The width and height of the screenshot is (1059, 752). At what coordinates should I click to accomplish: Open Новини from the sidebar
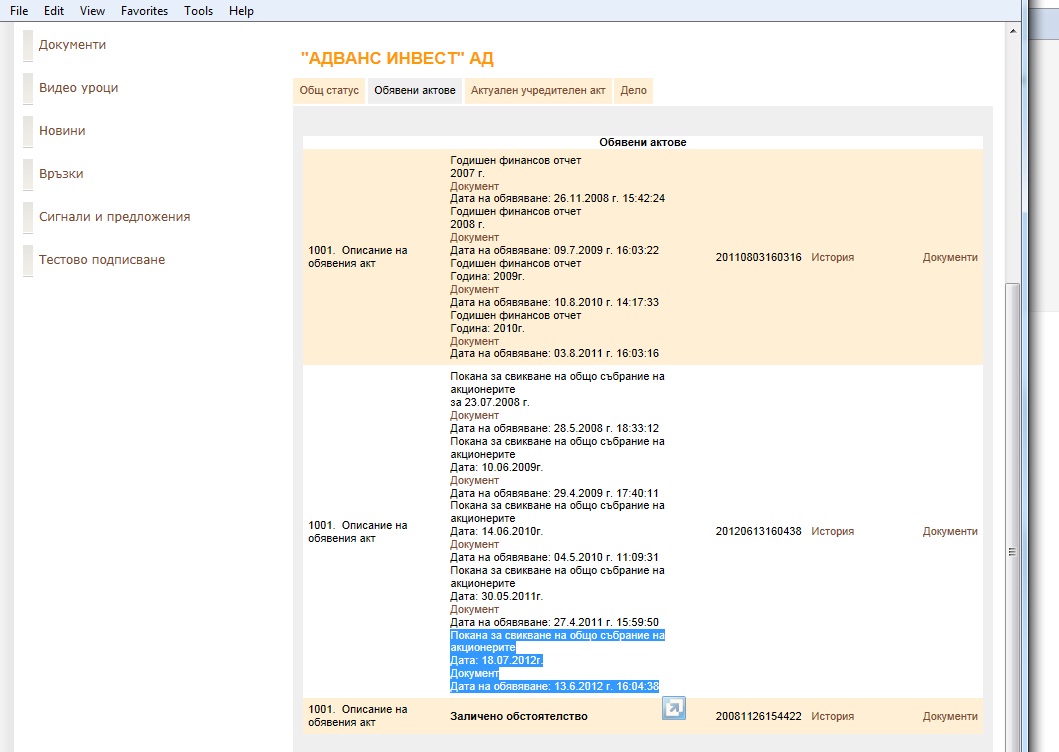click(62, 131)
